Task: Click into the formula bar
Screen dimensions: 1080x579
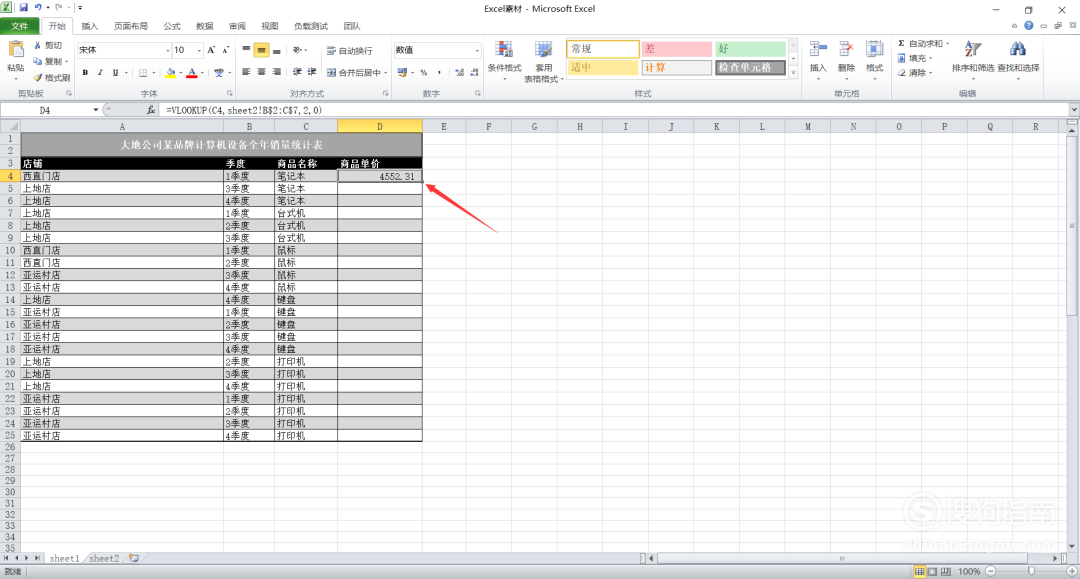Action: coord(613,110)
